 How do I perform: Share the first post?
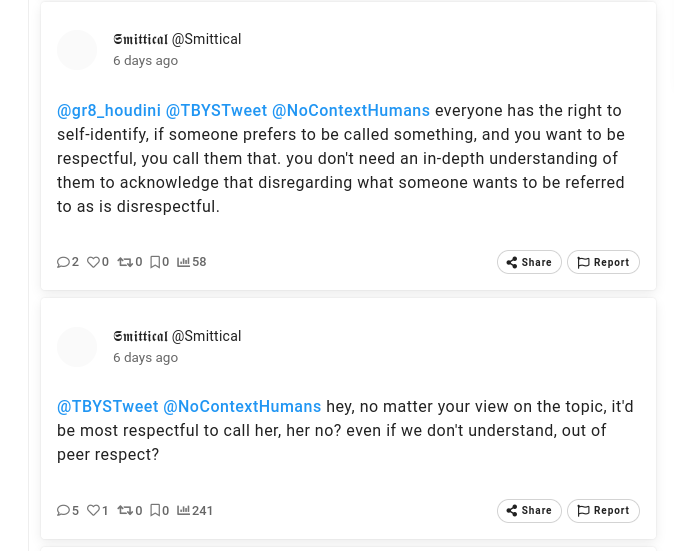(x=529, y=262)
